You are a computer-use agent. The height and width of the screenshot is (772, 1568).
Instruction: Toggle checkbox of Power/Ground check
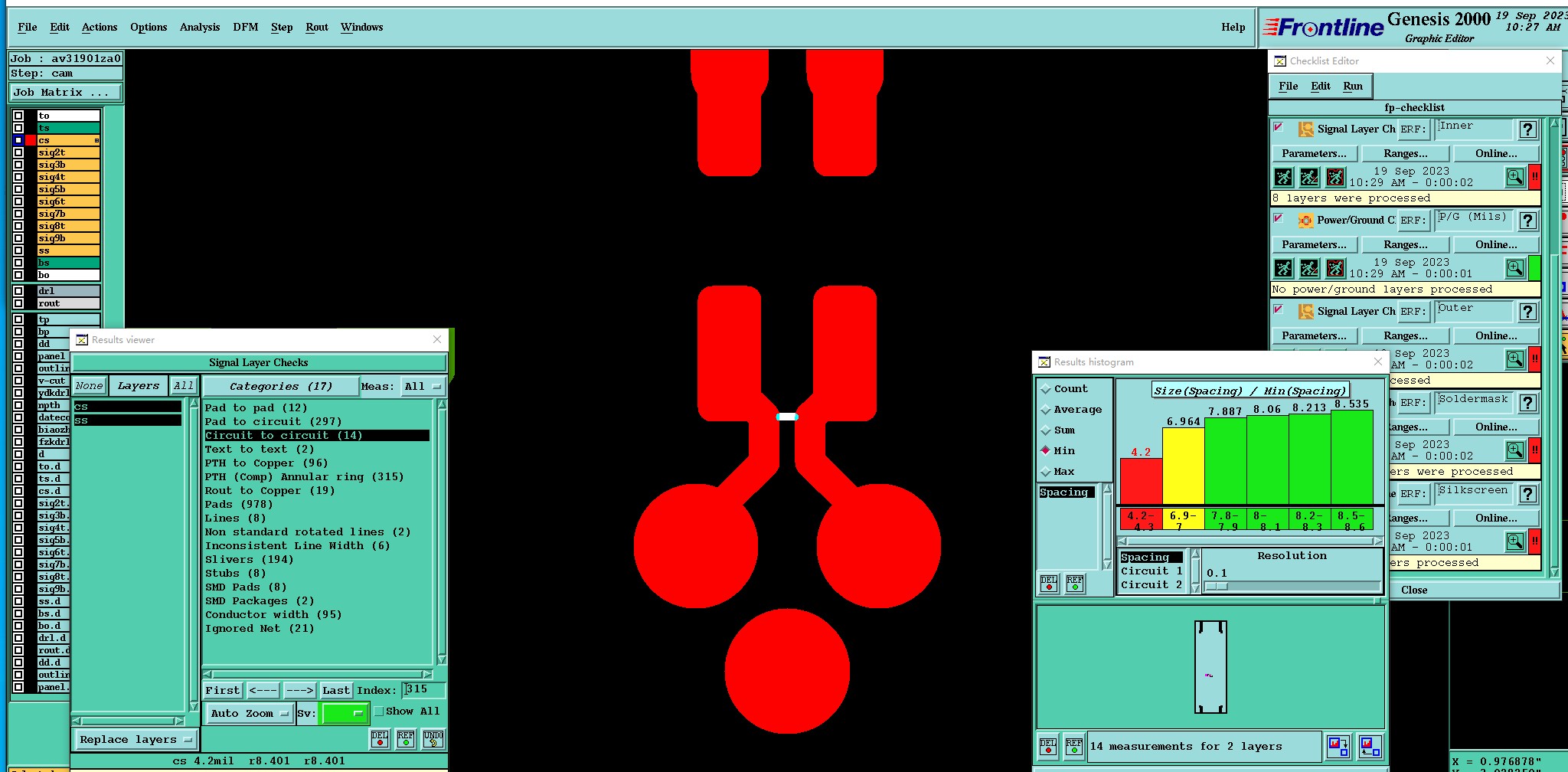(x=1278, y=218)
